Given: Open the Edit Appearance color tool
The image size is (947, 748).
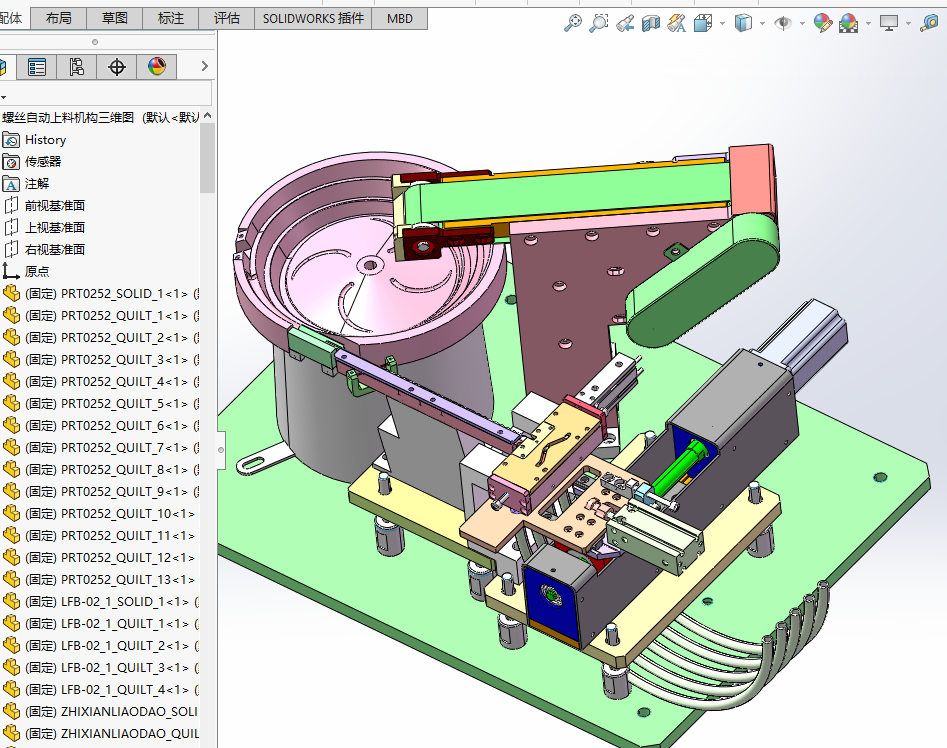Looking at the screenshot, I should coord(823,22).
